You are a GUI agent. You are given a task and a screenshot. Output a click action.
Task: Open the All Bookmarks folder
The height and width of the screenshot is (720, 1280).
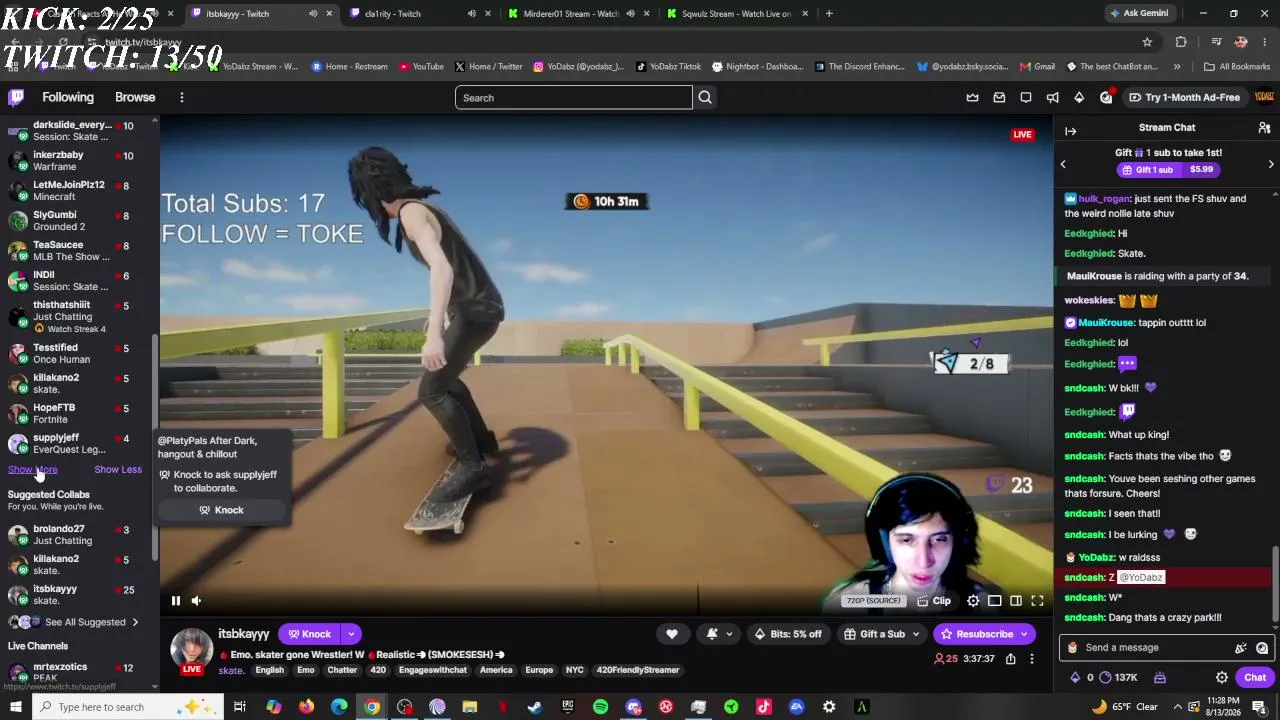tap(1237, 67)
